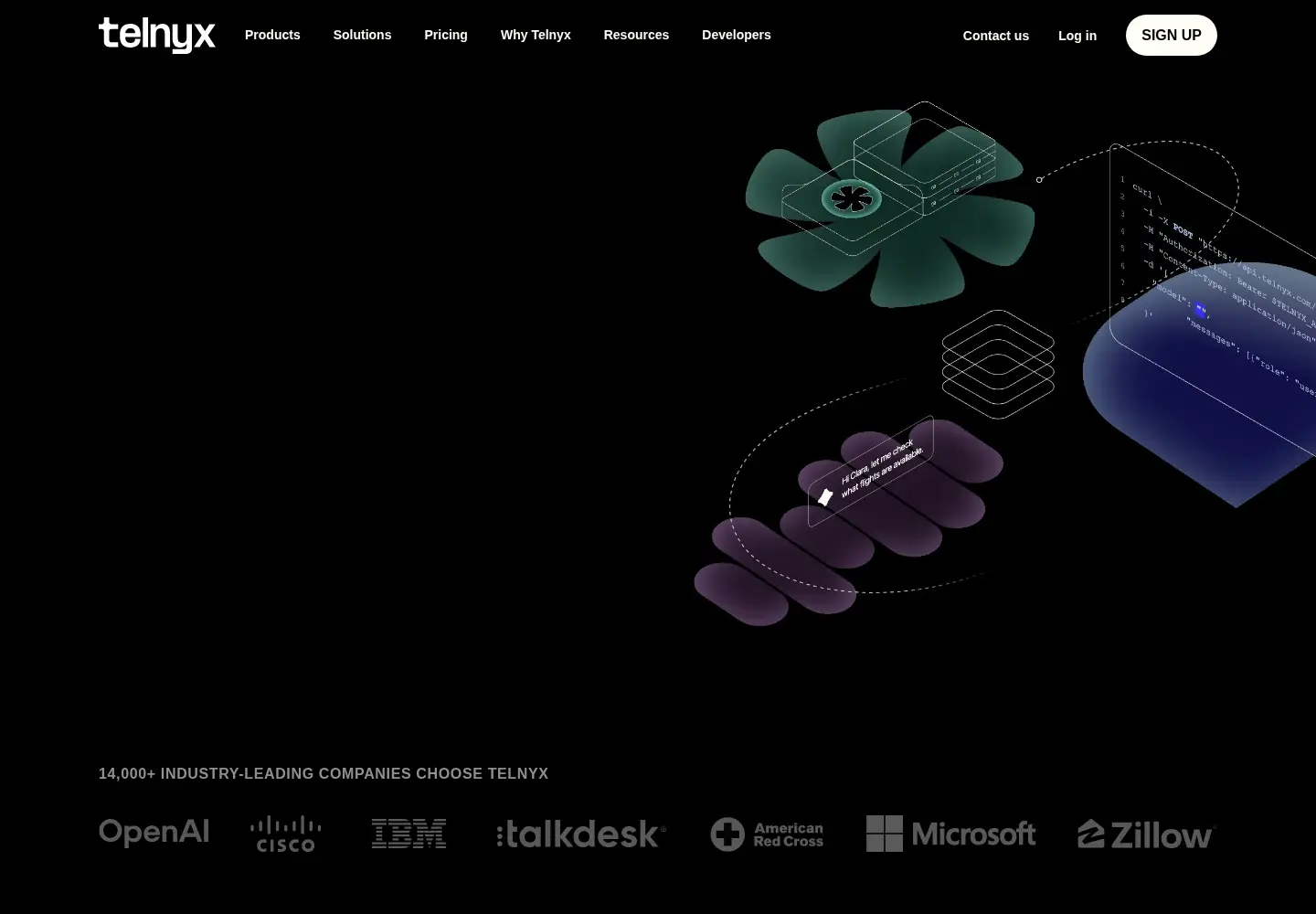Open the Developers menu
The image size is (1316, 914).
point(737,35)
